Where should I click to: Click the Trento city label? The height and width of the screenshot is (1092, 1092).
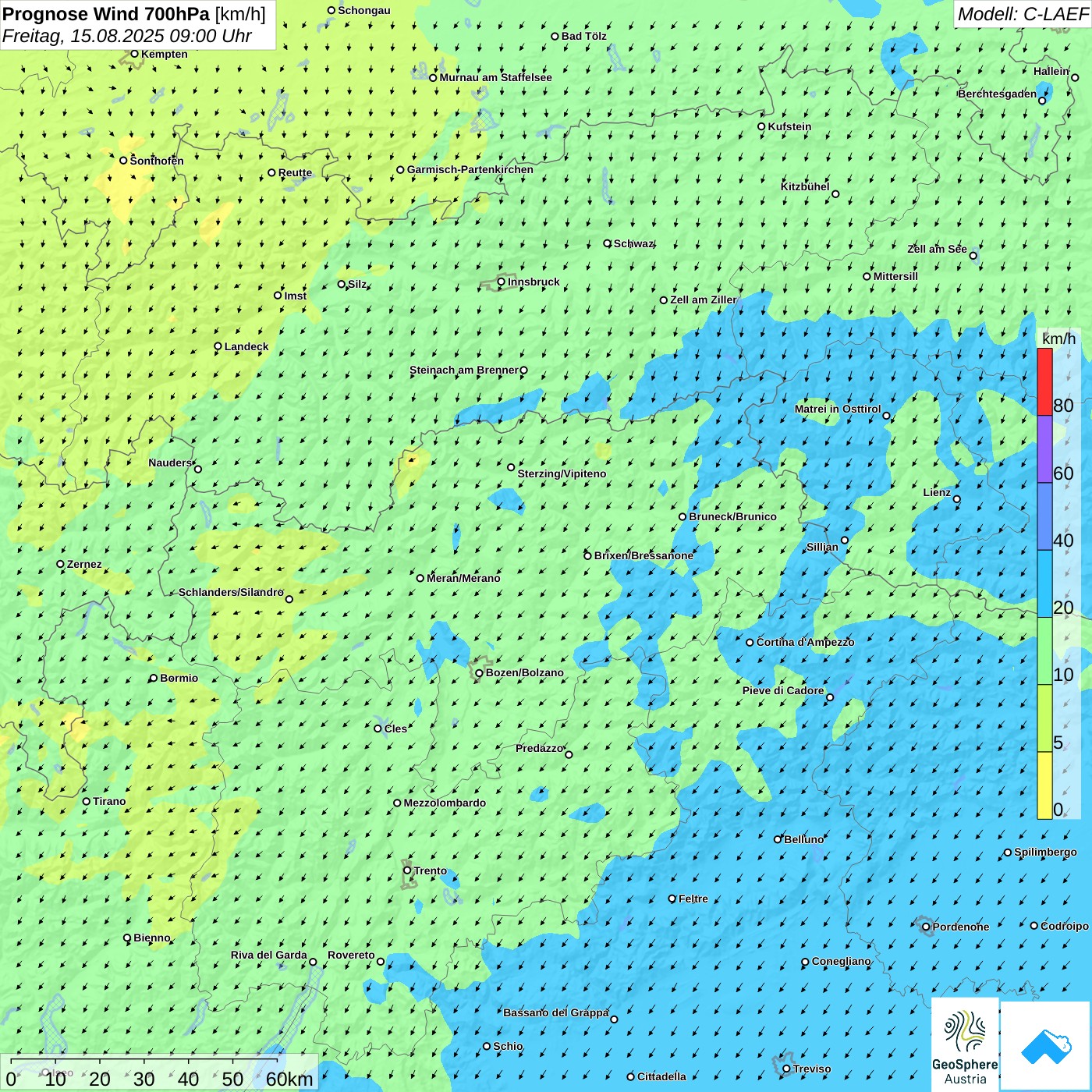click(x=431, y=870)
